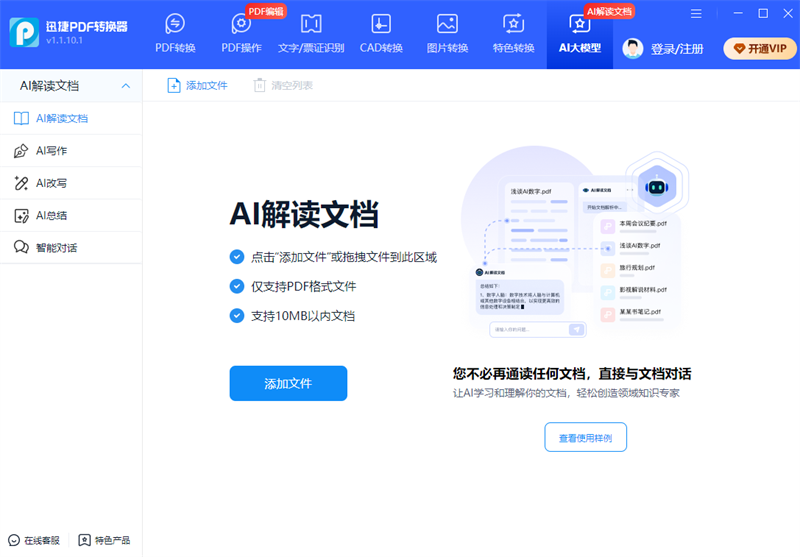800x557 pixels.
Task: Open the PDF转换 module
Action: pyautogui.click(x=175, y=34)
